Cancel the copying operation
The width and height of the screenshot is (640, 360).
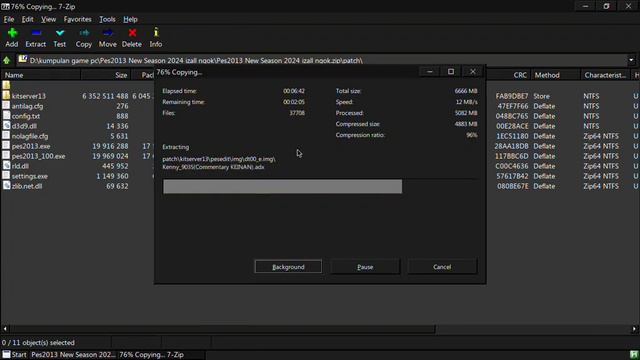(442, 267)
